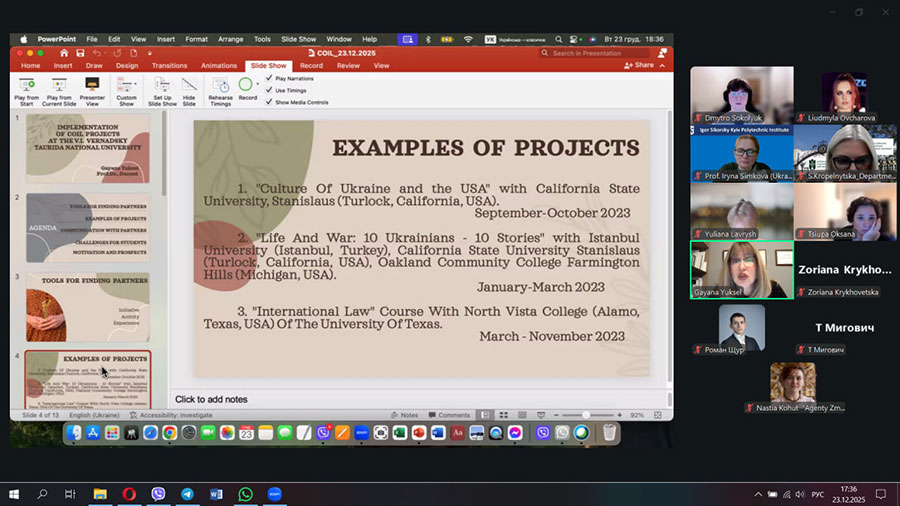Show hidden icons in Windows tray

[x=758, y=494]
